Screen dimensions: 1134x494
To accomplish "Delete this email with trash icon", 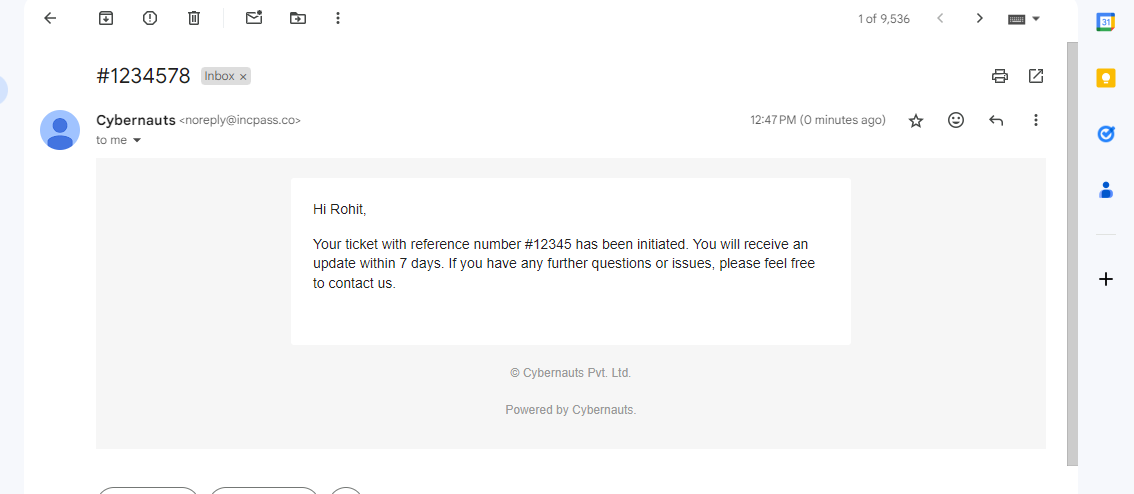I will 194,18.
